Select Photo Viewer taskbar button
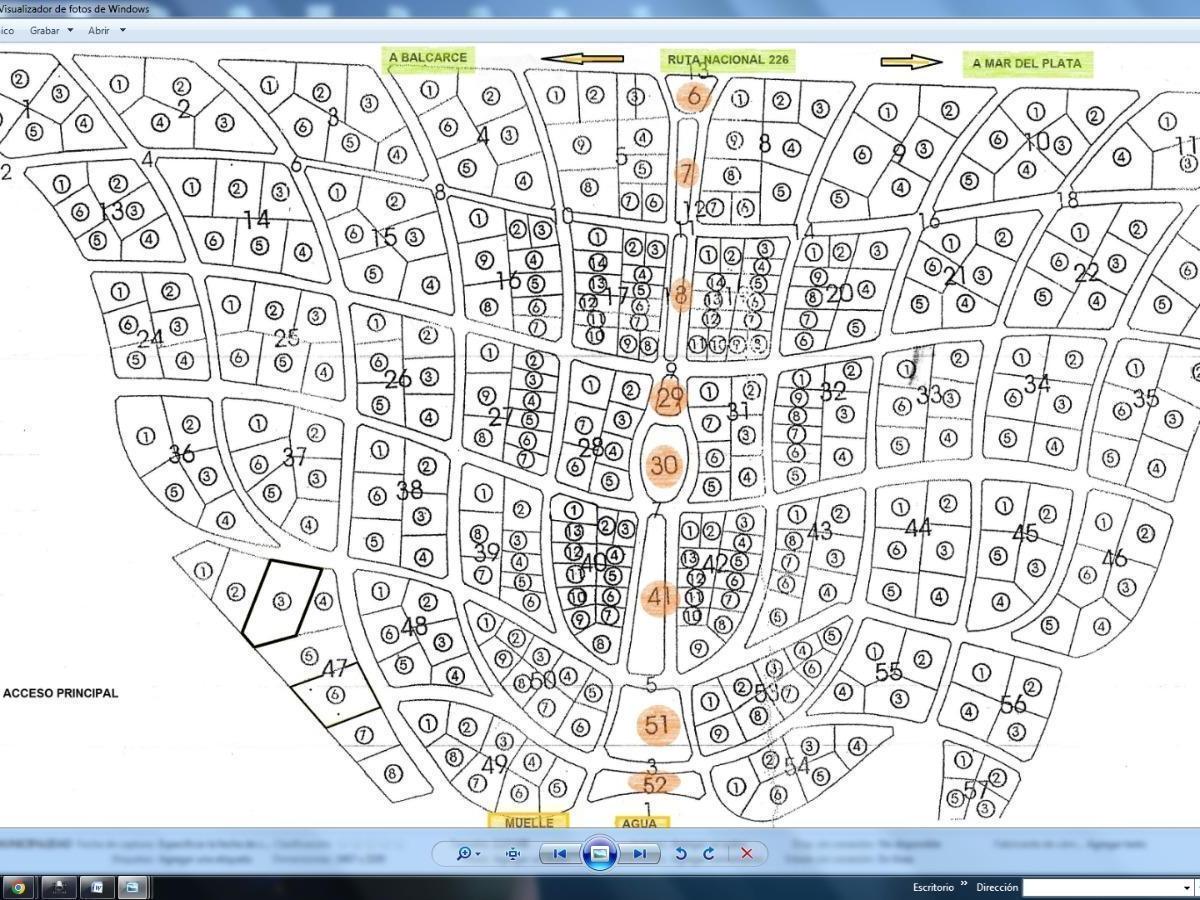Image resolution: width=1200 pixels, height=900 pixels. point(132,887)
